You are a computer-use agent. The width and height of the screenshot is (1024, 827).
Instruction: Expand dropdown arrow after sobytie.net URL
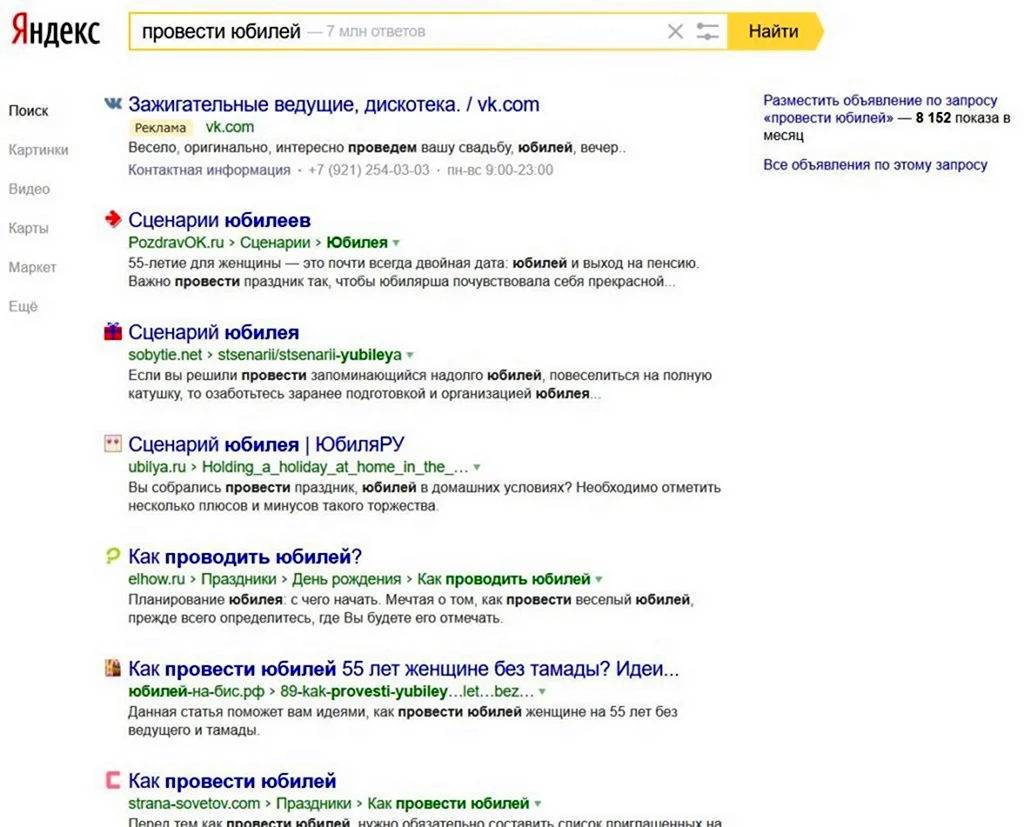click(410, 355)
